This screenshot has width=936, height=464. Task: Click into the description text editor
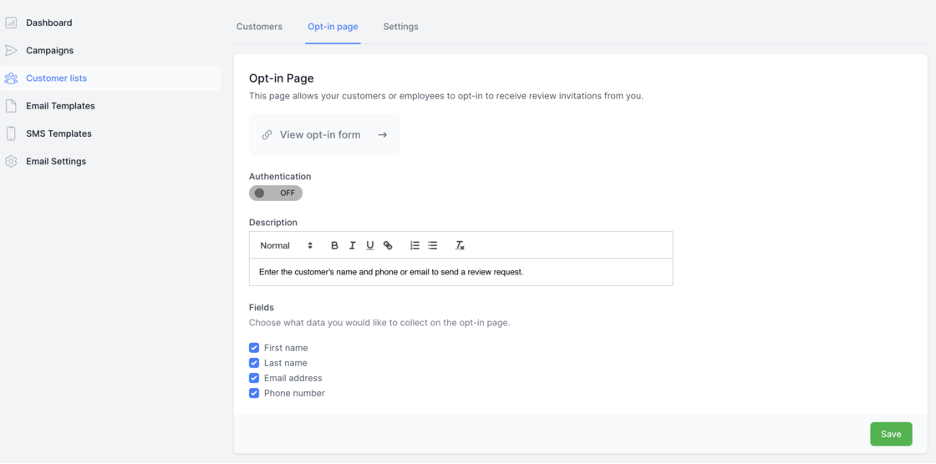point(460,272)
